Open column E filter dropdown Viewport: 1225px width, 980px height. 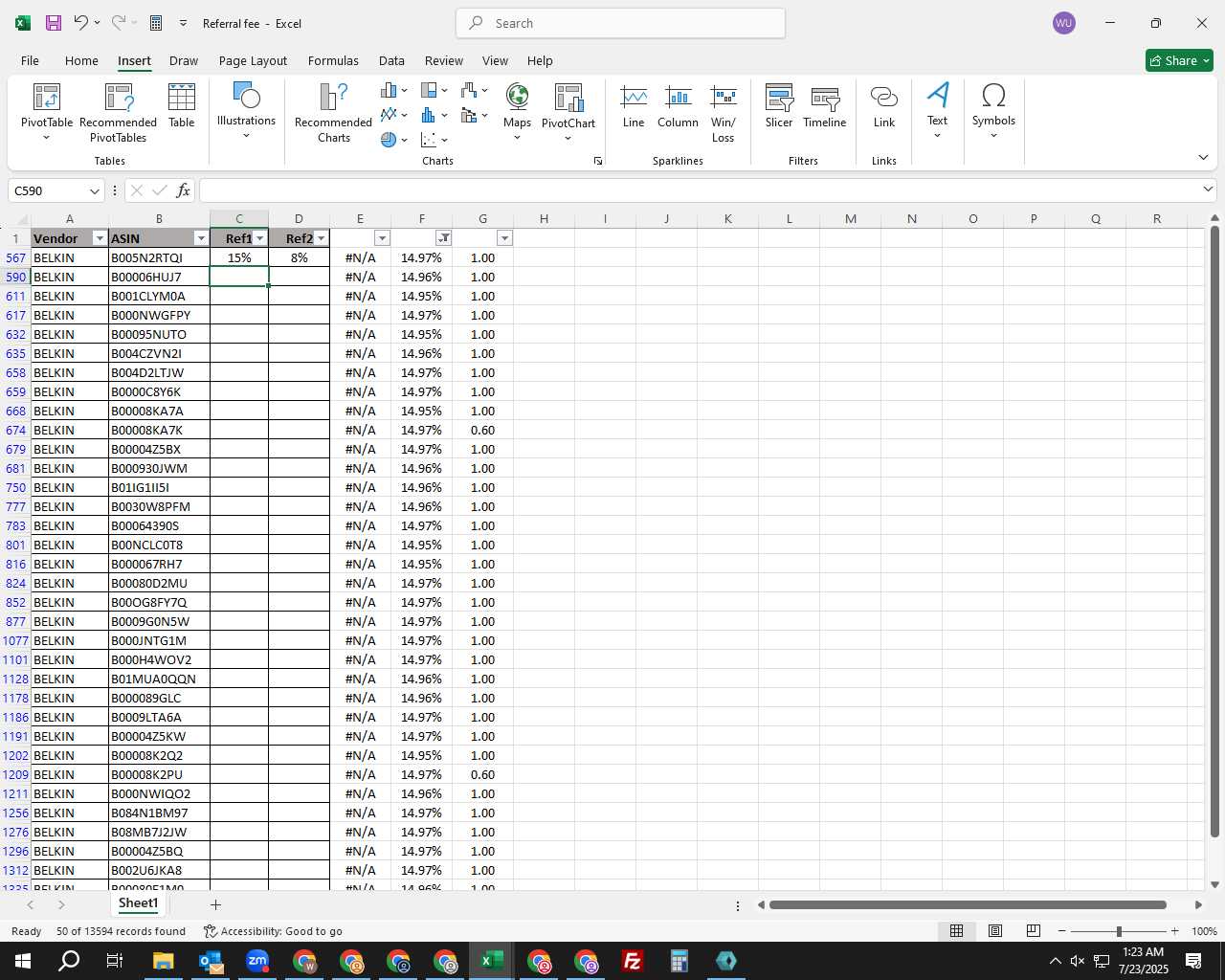382,238
